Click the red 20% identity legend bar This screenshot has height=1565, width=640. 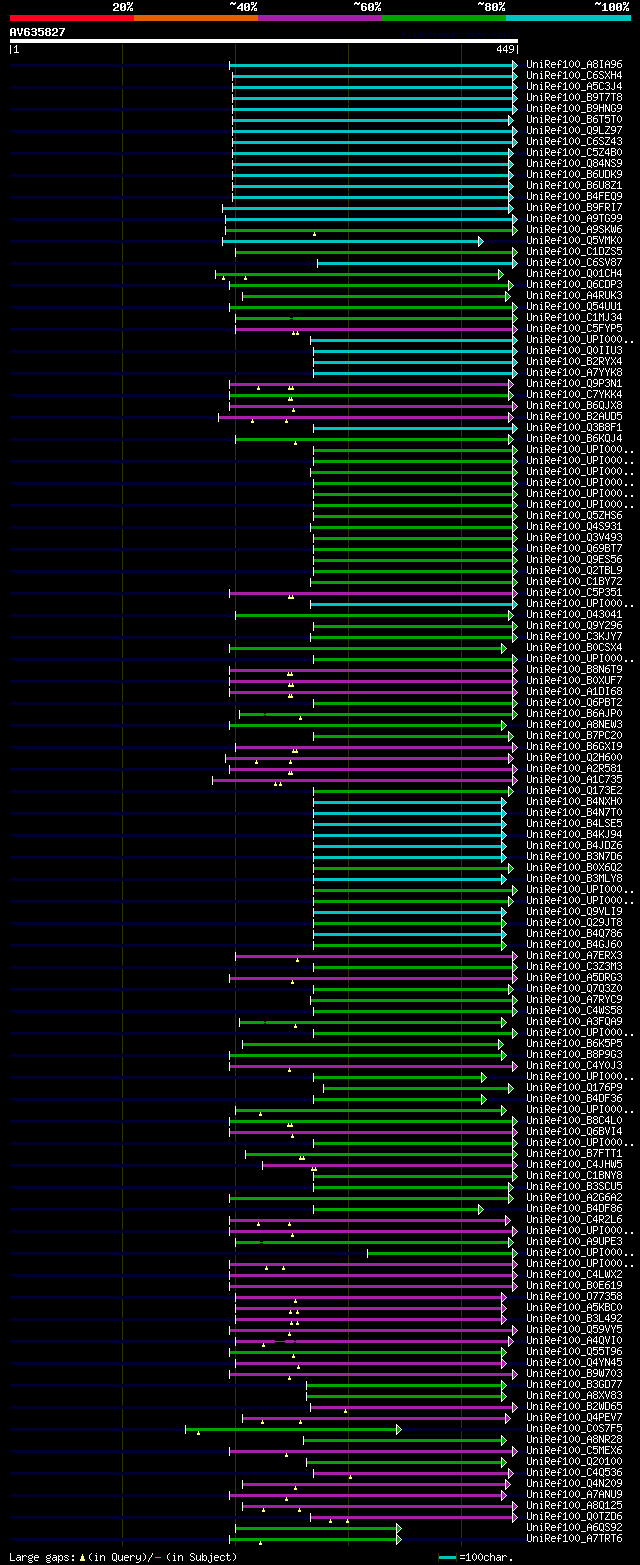point(71,18)
